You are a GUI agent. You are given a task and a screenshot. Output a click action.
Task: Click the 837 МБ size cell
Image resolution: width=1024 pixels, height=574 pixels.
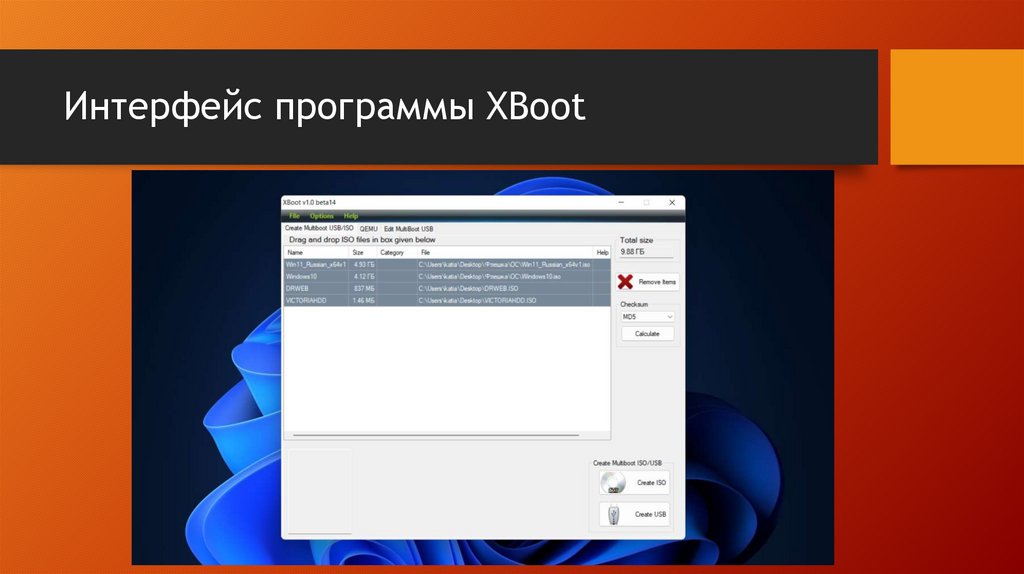tap(364, 288)
